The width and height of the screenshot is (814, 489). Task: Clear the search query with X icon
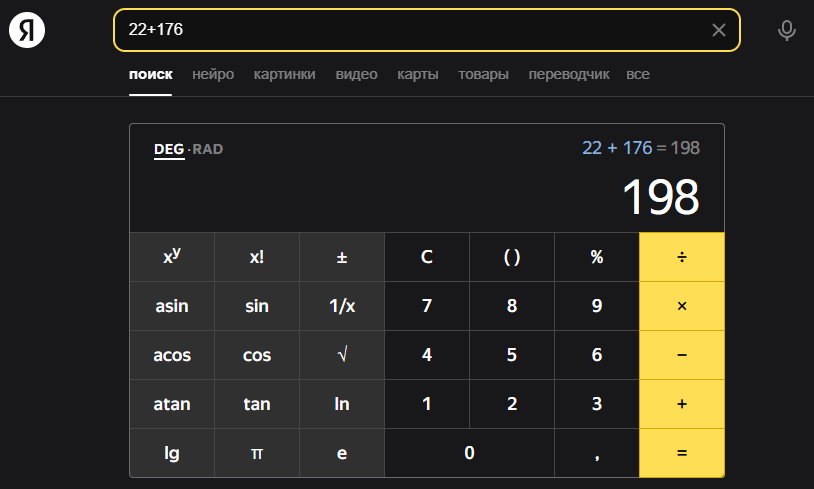[x=718, y=30]
